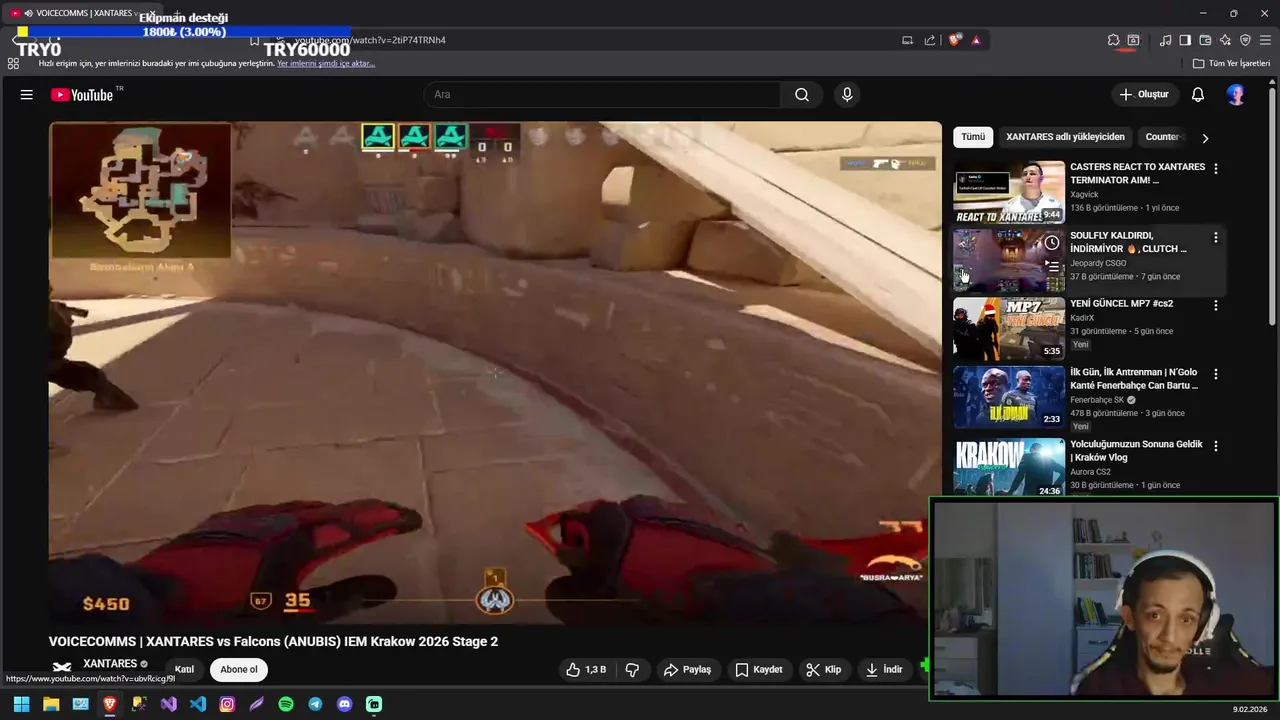Open the Brave Wallet icon

1205,40
